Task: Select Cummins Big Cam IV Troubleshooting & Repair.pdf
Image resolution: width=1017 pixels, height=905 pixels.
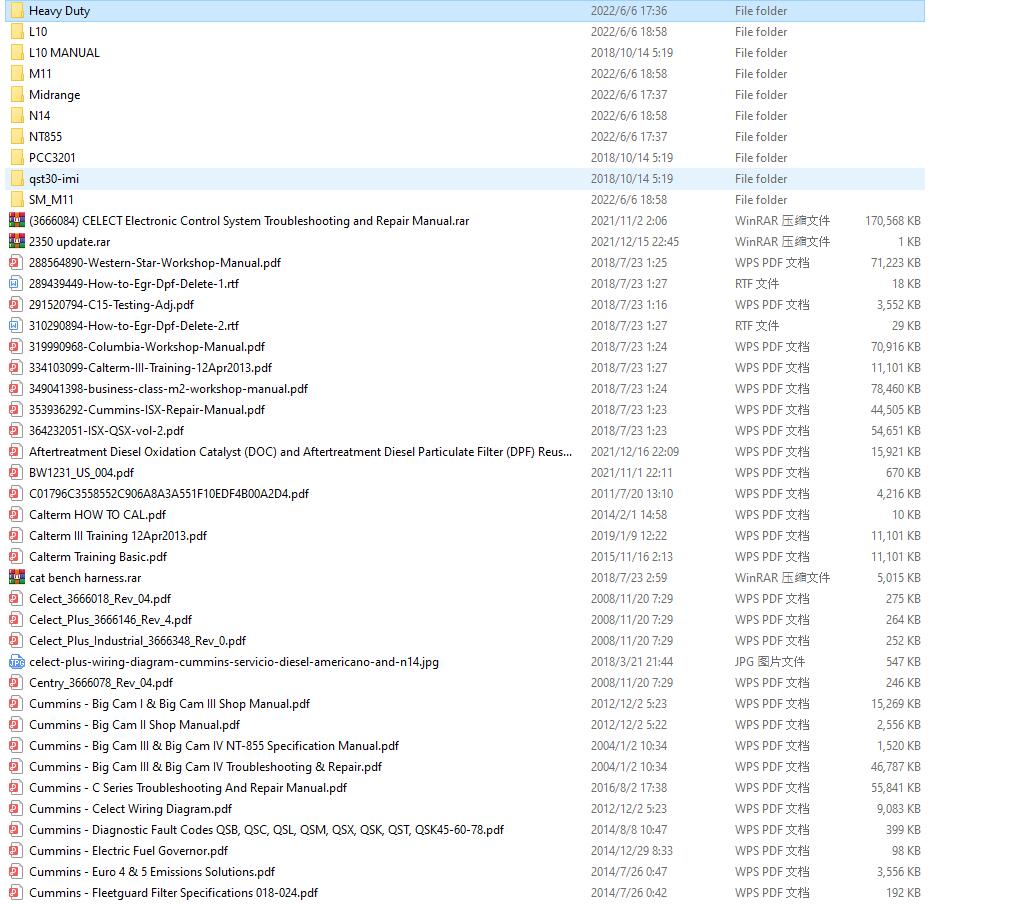Action: 206,767
